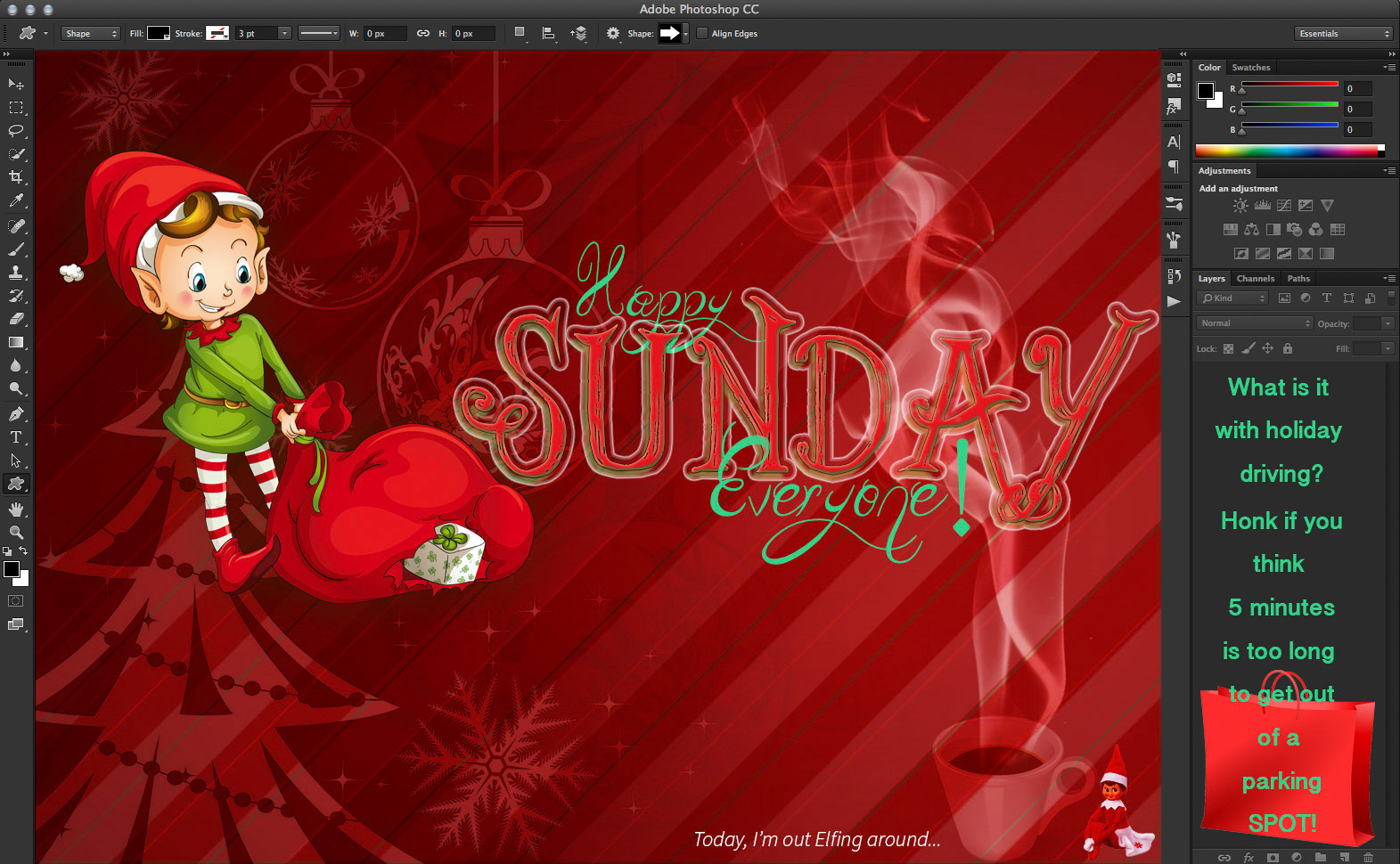Open the Normal blend mode dropdown
The image size is (1400, 864).
1255,323
